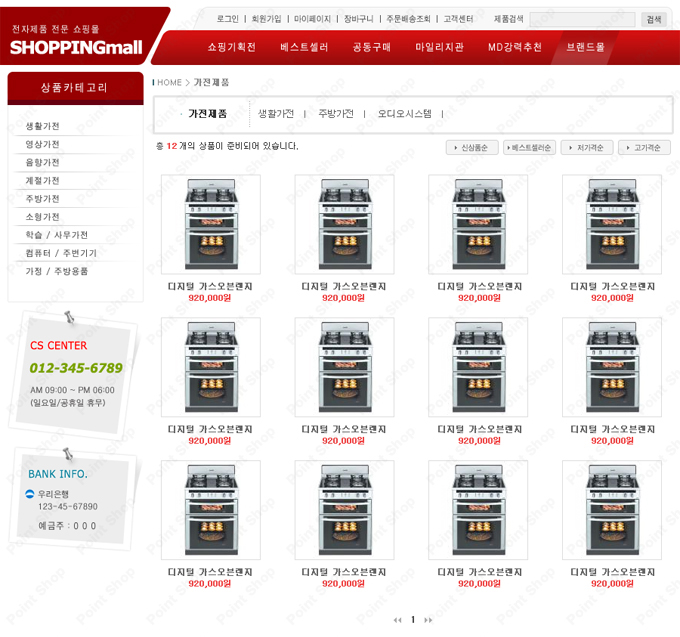The image size is (680, 637).
Task: Open the 장바구니 cart link
Action: [359, 19]
